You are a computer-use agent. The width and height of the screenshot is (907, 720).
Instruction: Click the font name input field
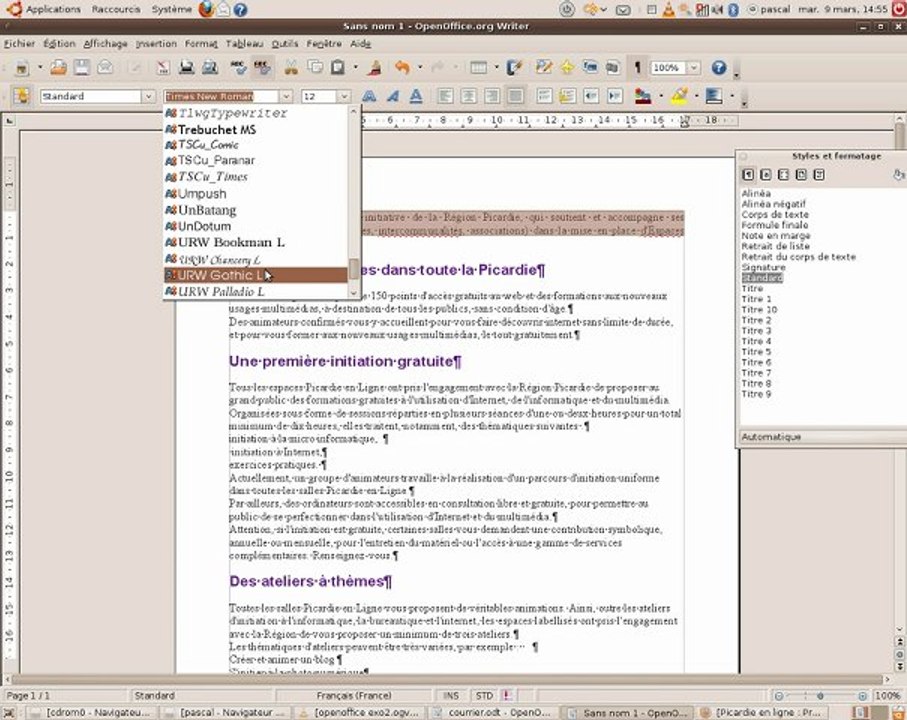pos(221,96)
